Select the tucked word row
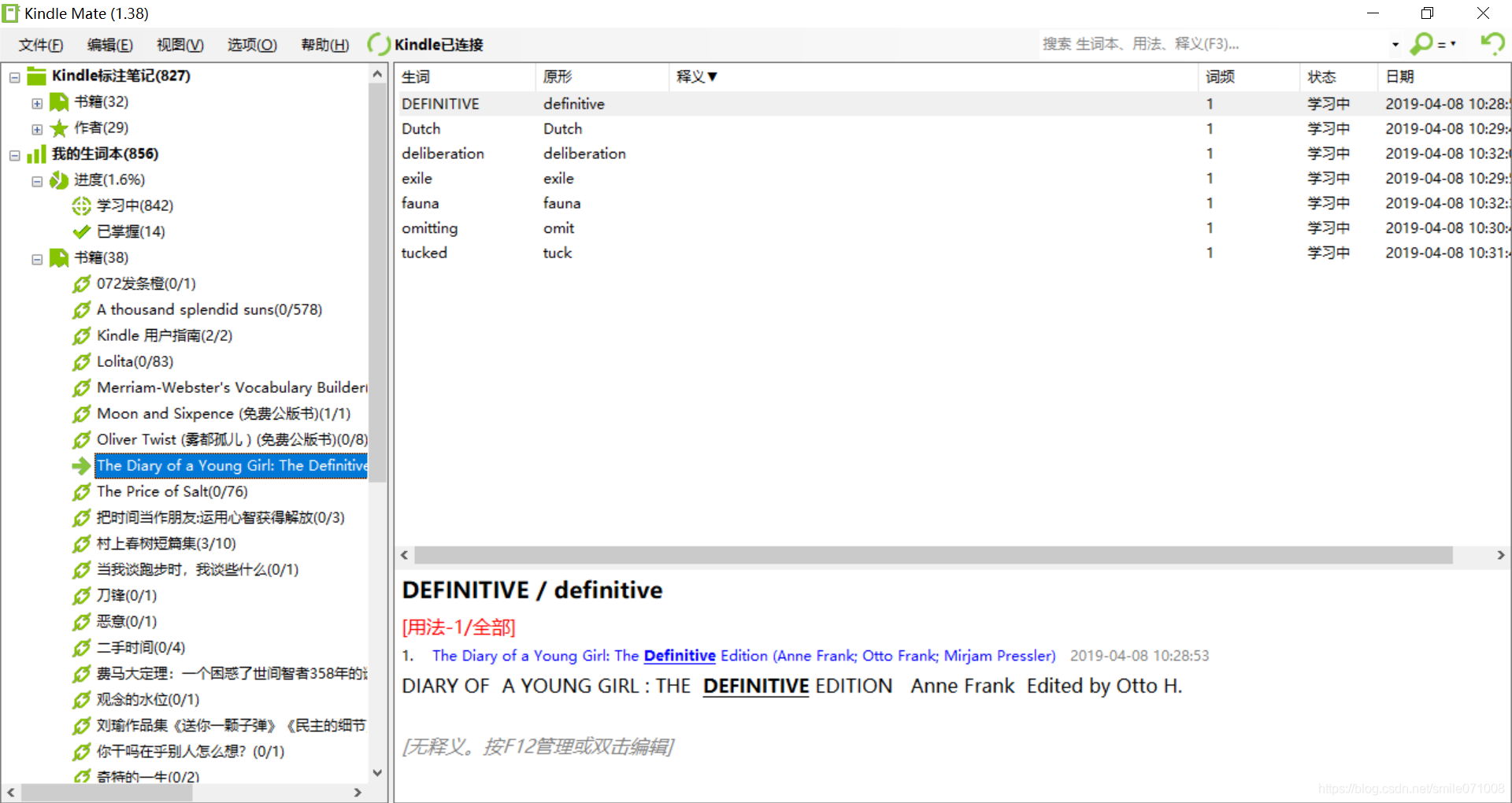Image resolution: width=1512 pixels, height=803 pixels. point(954,253)
